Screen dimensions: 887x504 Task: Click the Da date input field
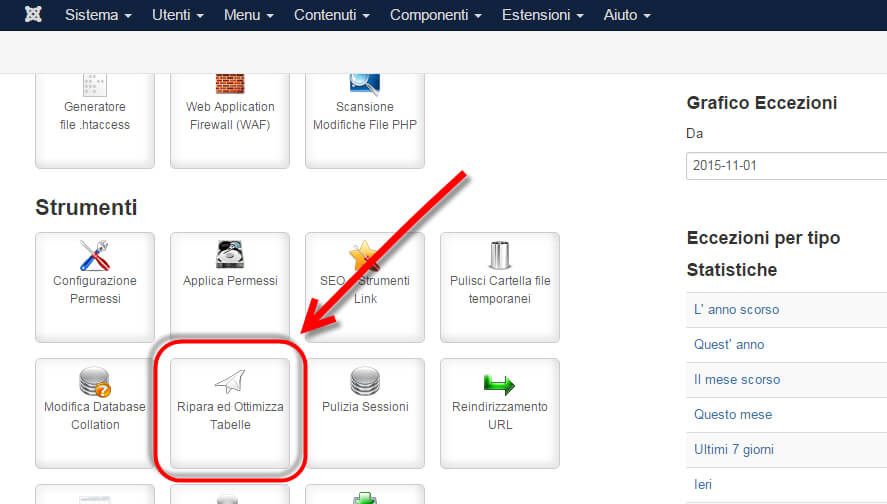[786, 166]
